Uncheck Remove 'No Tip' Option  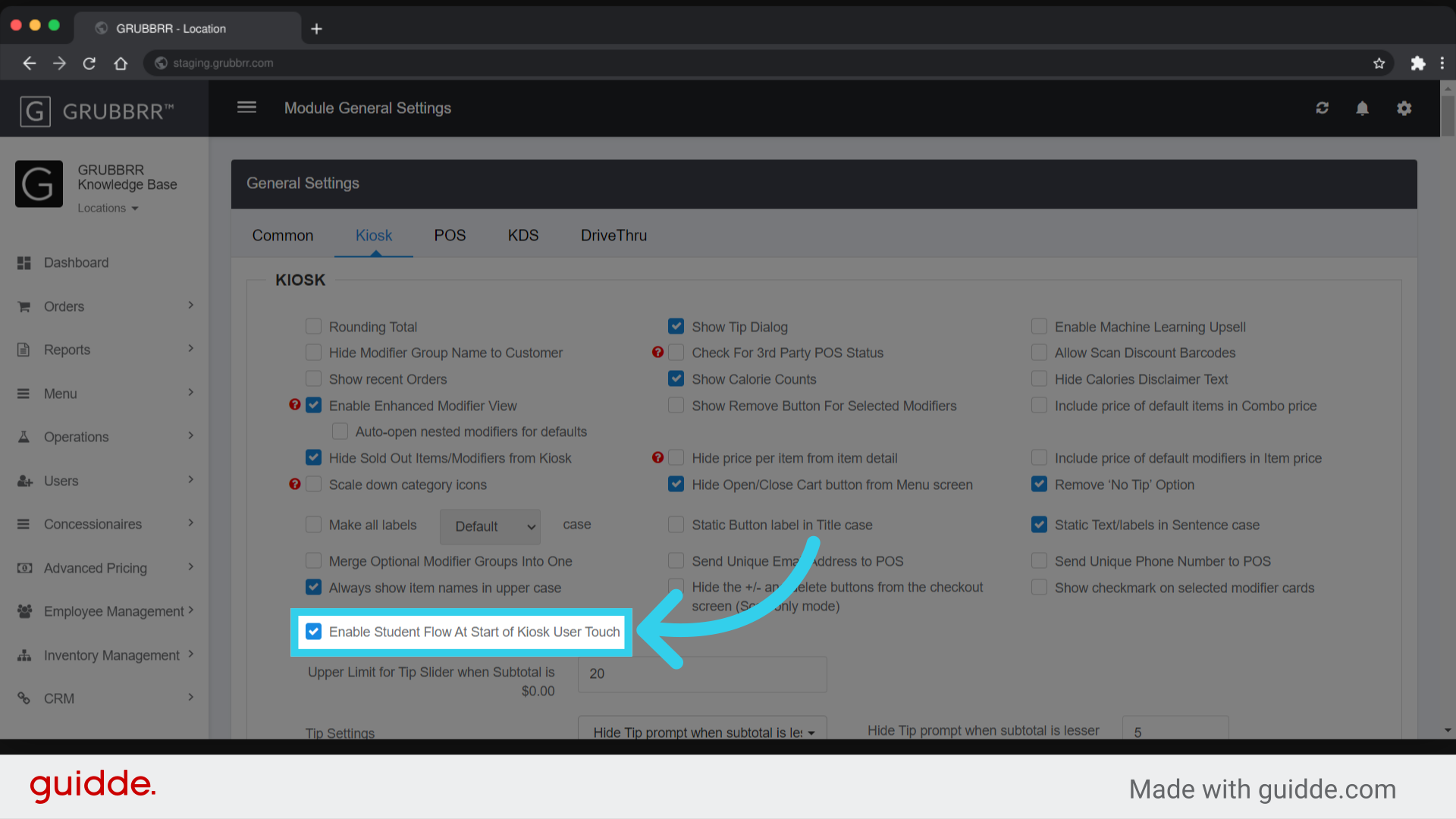pyautogui.click(x=1039, y=484)
